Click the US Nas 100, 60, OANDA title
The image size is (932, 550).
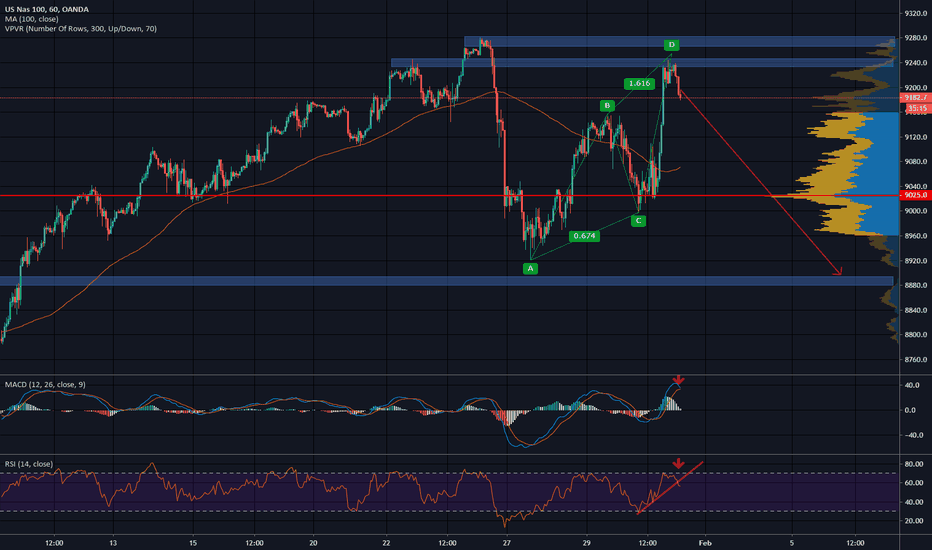tap(46, 10)
